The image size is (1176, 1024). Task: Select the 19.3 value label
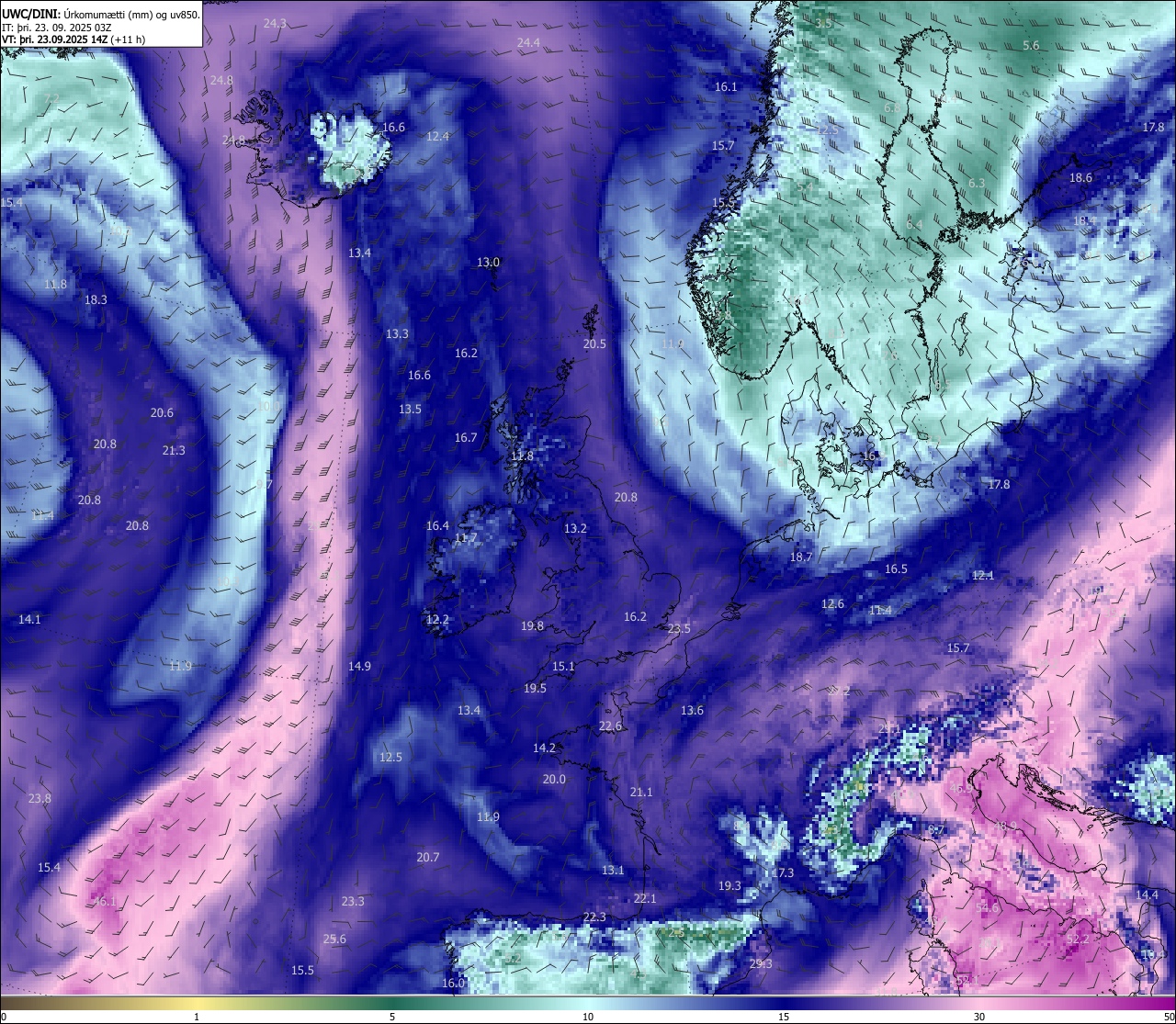729,885
